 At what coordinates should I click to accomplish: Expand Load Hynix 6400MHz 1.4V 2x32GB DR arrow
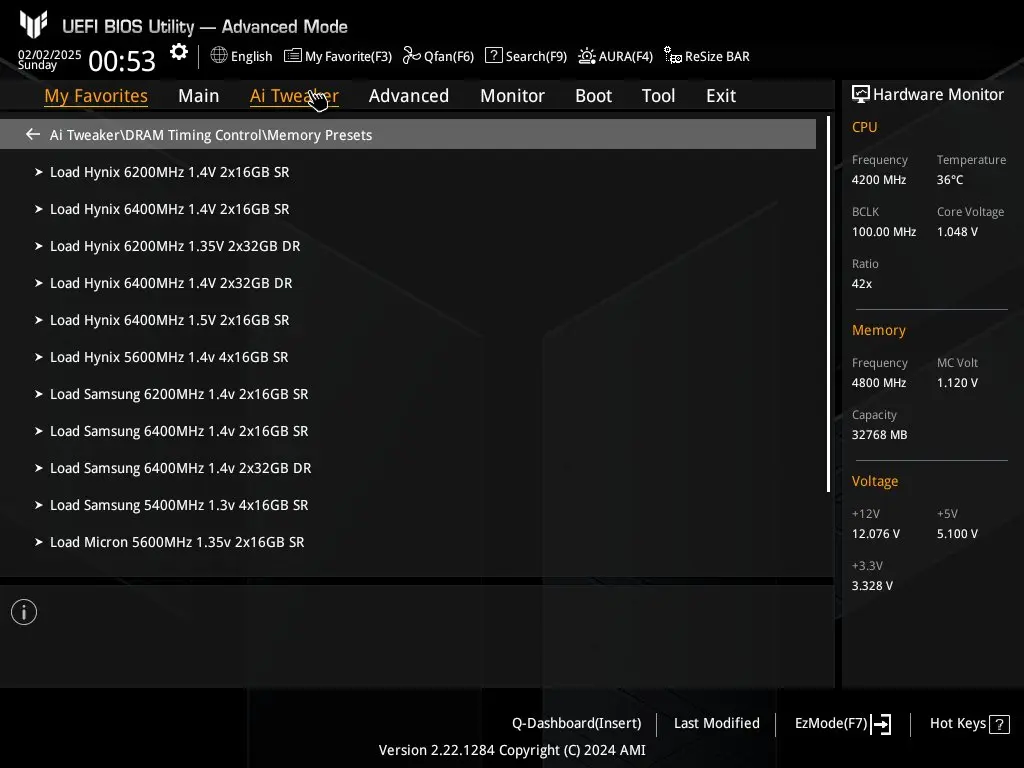coord(39,283)
